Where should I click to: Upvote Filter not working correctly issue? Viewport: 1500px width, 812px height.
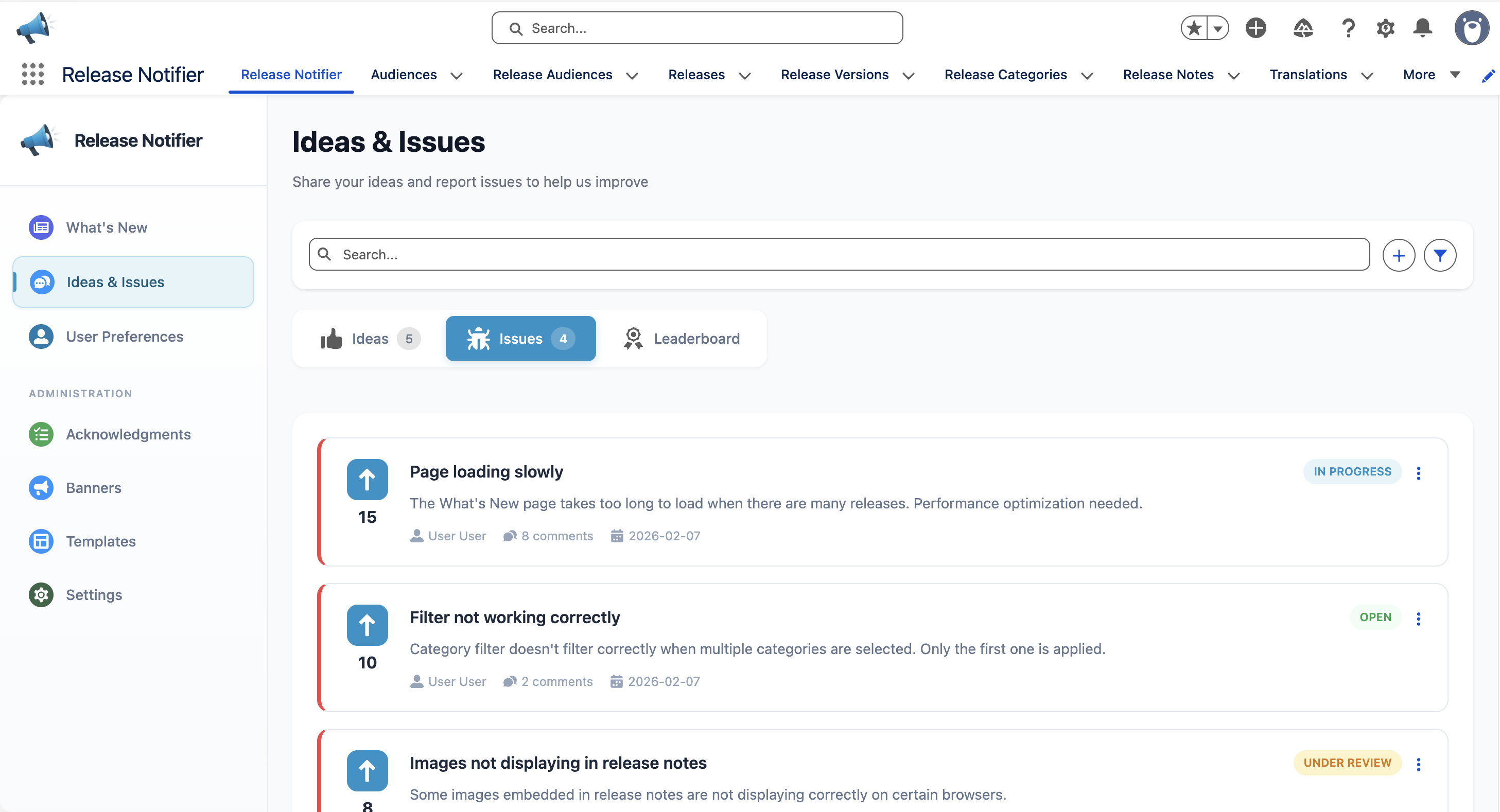[368, 625]
